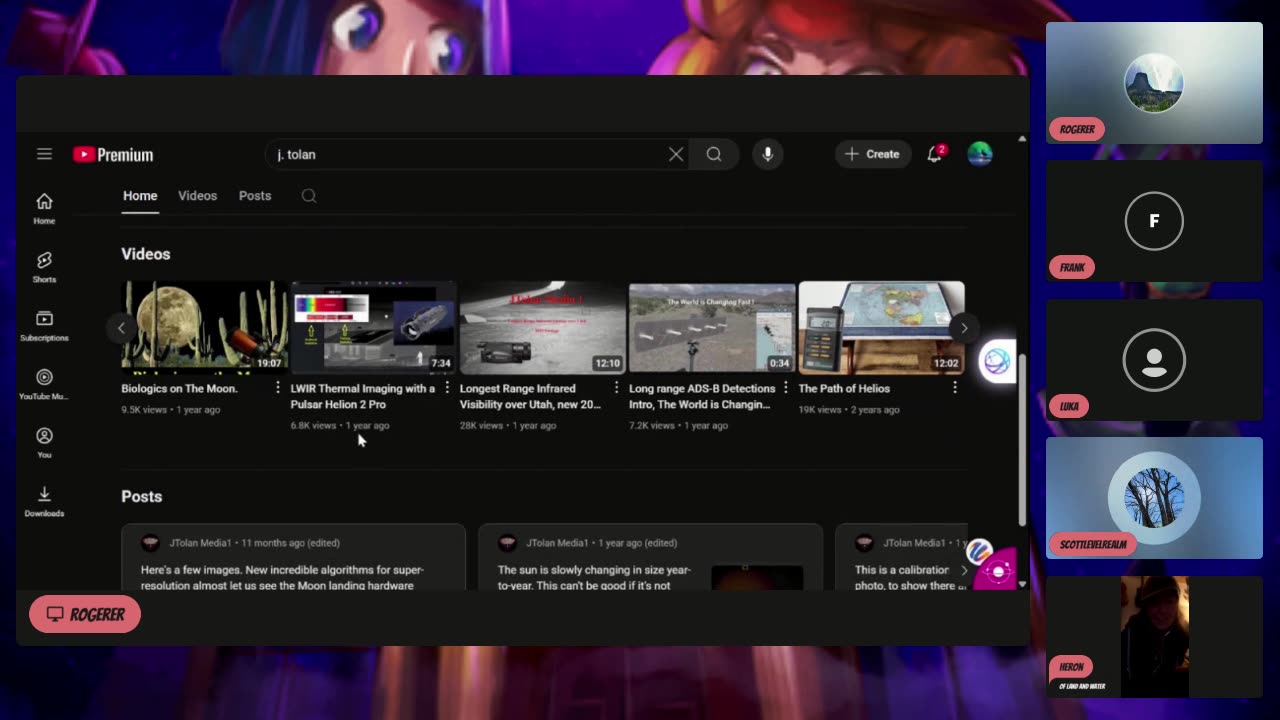Image resolution: width=1280 pixels, height=720 pixels.
Task: Open options for The Path of Helios
Action: pos(955,388)
